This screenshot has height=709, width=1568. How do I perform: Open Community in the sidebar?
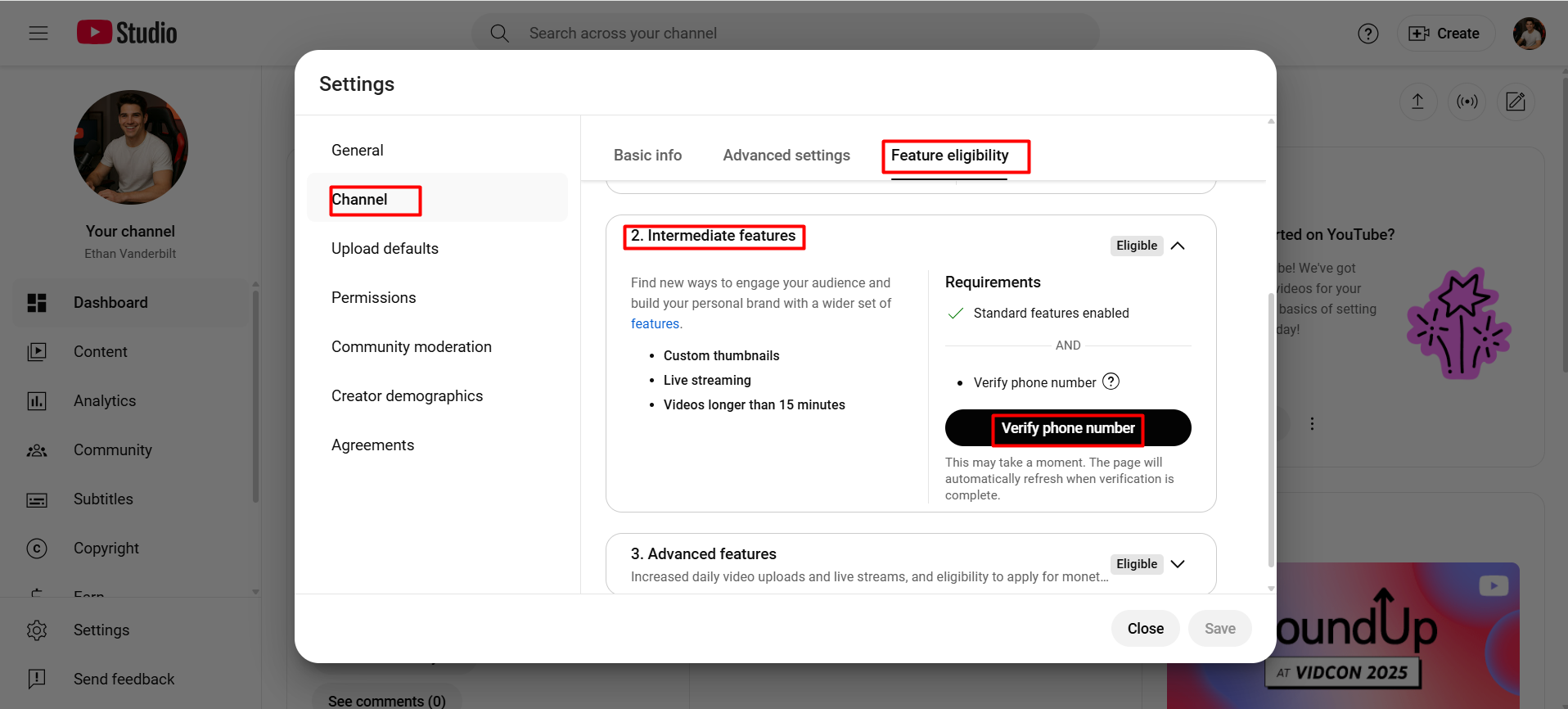point(131,450)
